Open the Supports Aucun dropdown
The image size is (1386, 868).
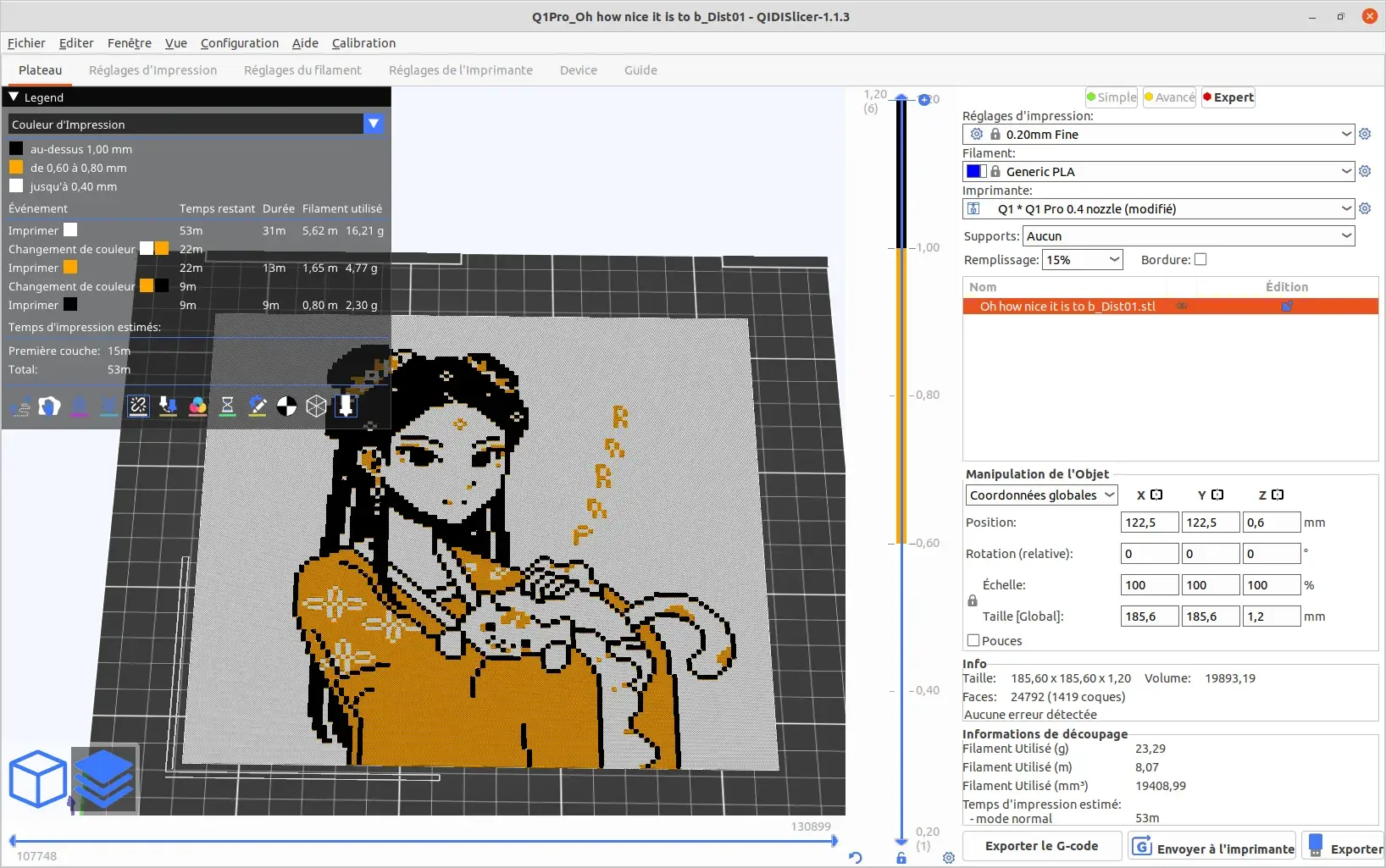pyautogui.click(x=1189, y=236)
